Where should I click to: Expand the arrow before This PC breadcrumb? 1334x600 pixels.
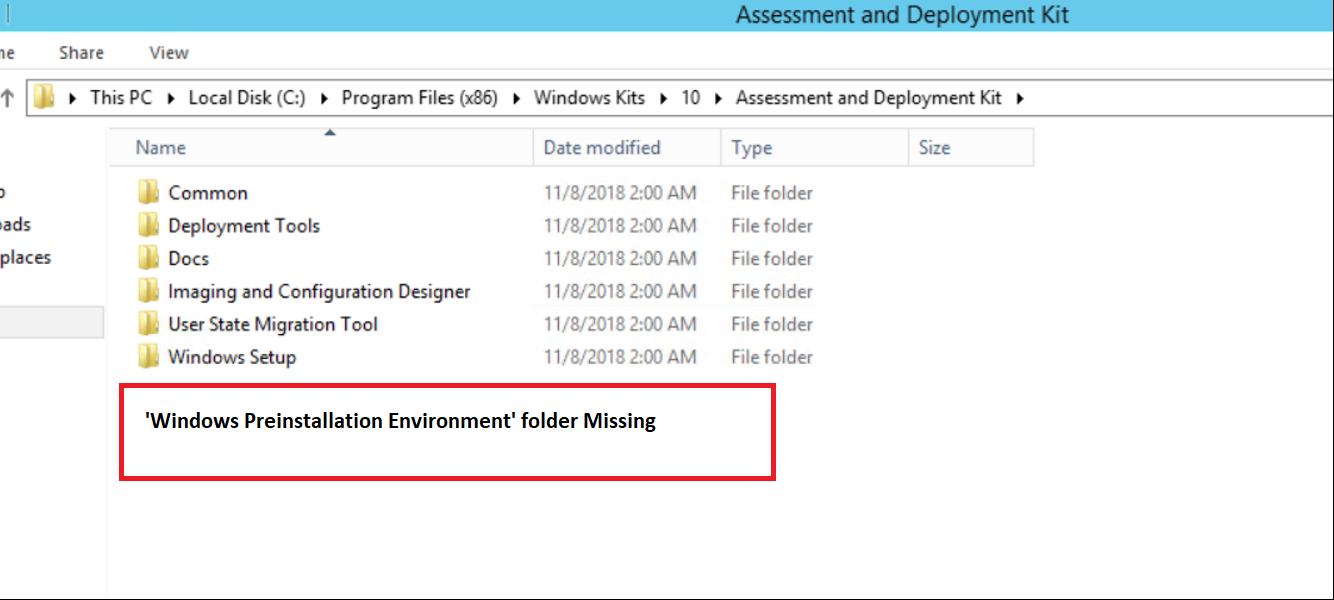click(72, 98)
